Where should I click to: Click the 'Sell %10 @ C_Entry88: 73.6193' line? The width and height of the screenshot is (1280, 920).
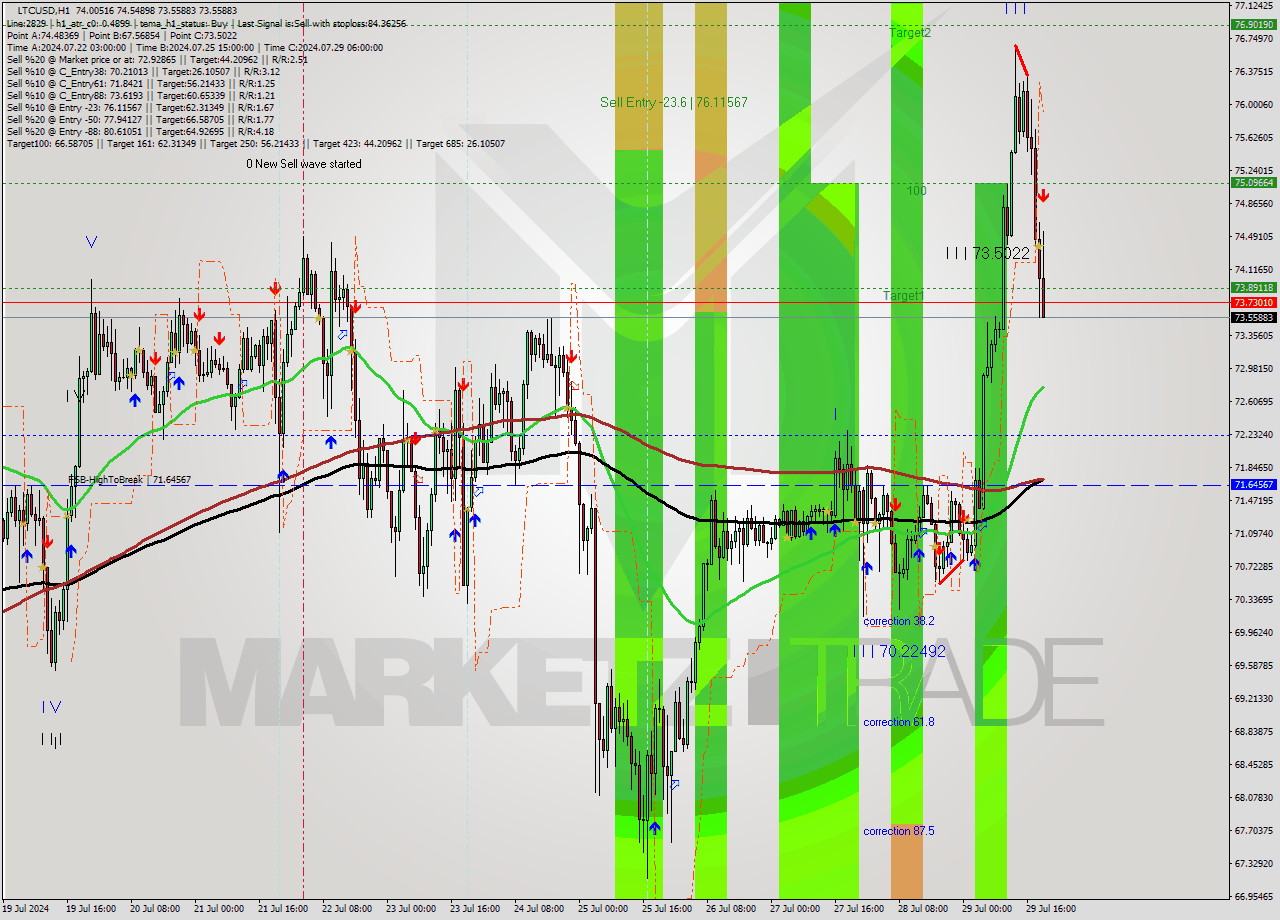pyautogui.click(x=140, y=95)
